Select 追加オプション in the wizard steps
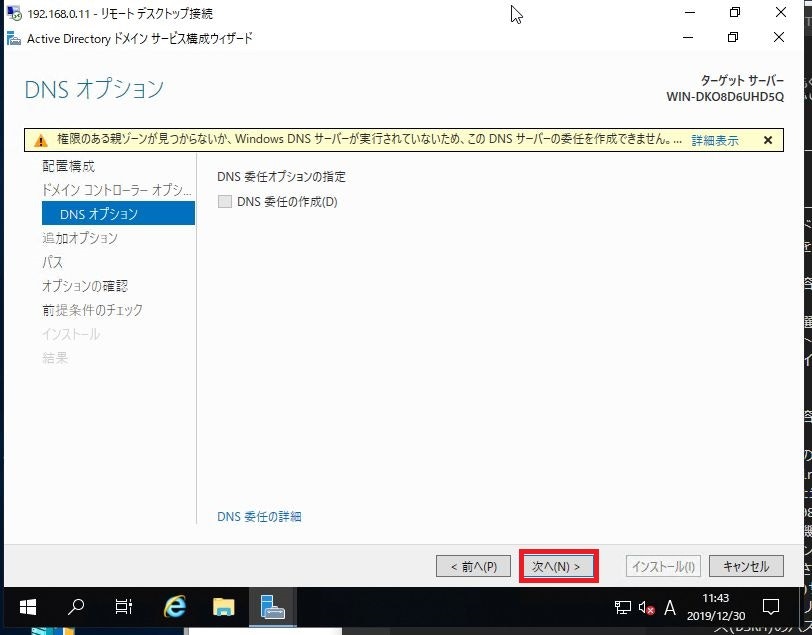This screenshot has height=635, width=812. [80, 238]
